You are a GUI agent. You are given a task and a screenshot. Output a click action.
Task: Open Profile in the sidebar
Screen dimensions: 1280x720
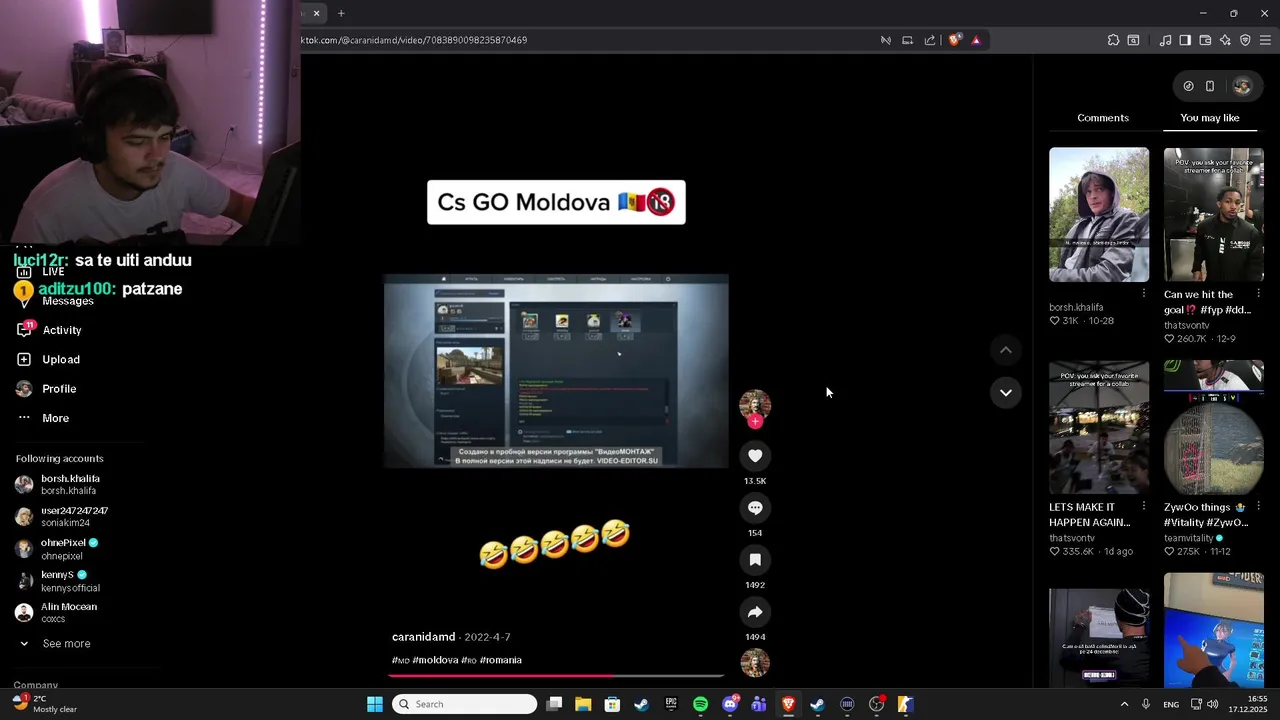pyautogui.click(x=47, y=389)
